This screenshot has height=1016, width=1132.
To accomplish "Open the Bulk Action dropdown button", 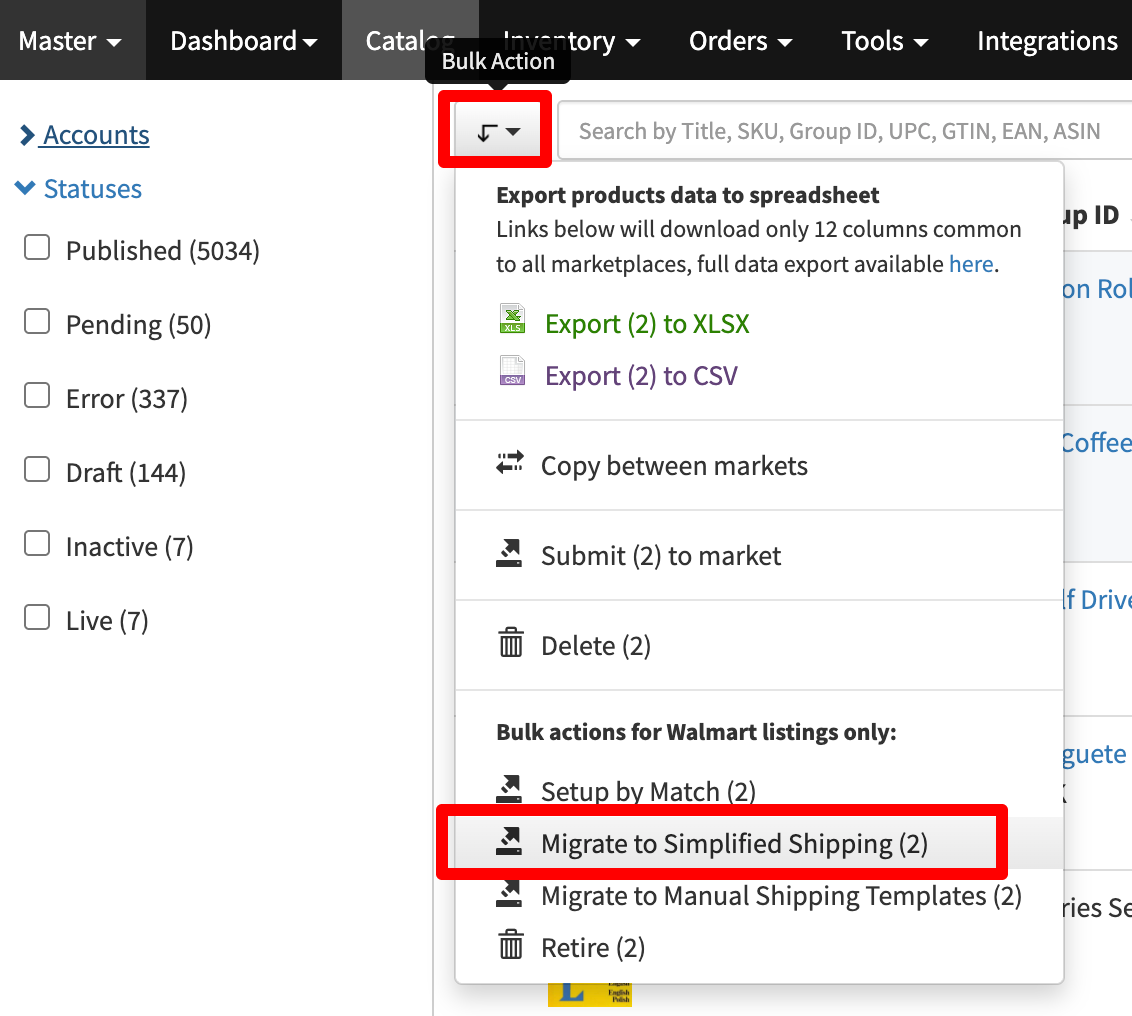I will [x=498, y=132].
